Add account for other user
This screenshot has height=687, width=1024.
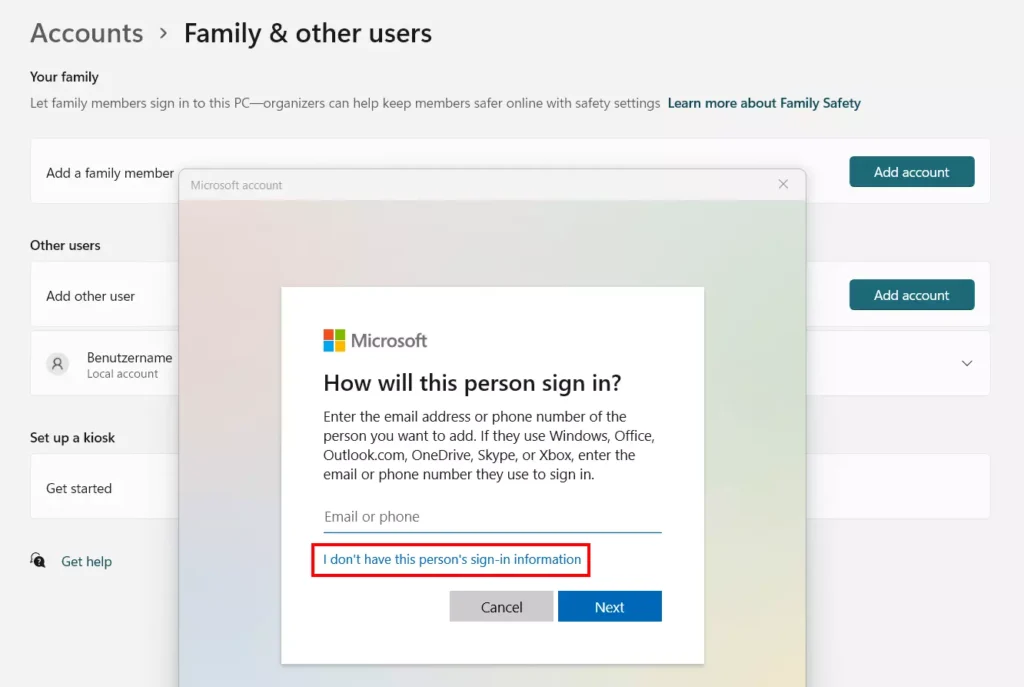912,295
